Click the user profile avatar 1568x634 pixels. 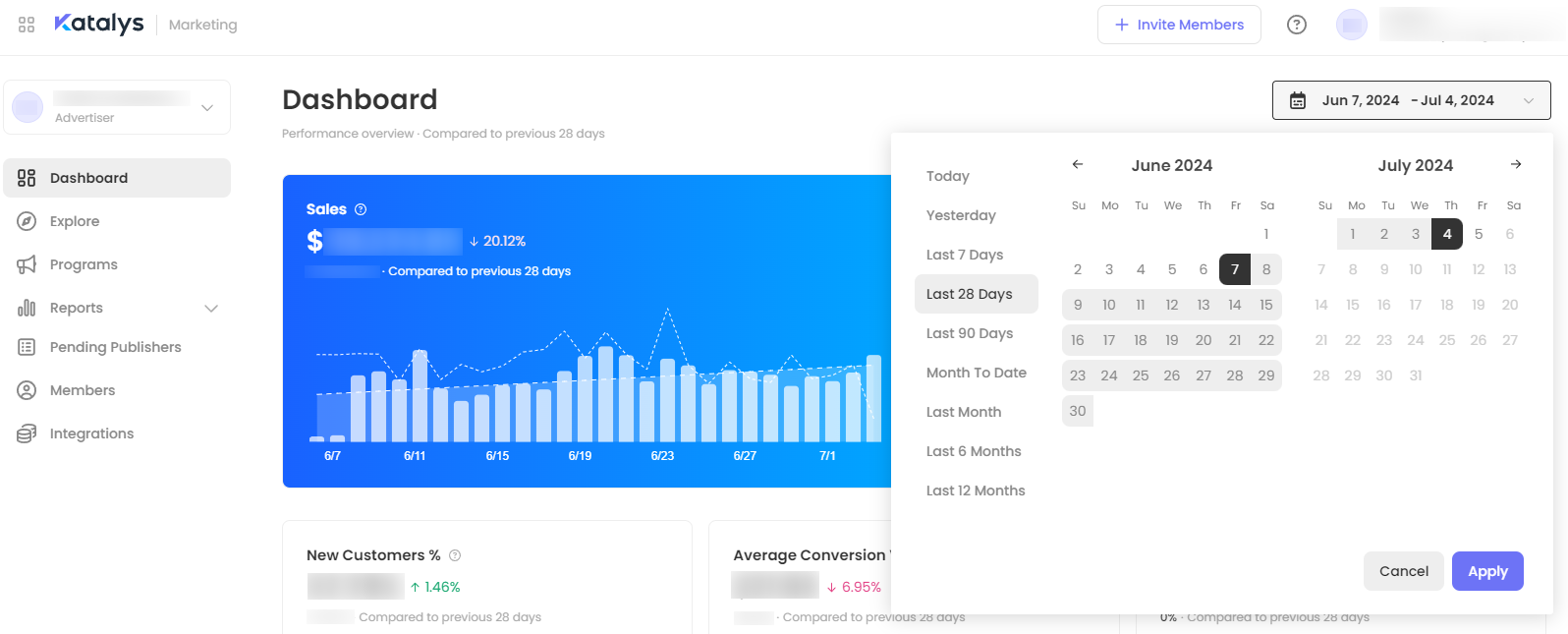[x=1352, y=25]
